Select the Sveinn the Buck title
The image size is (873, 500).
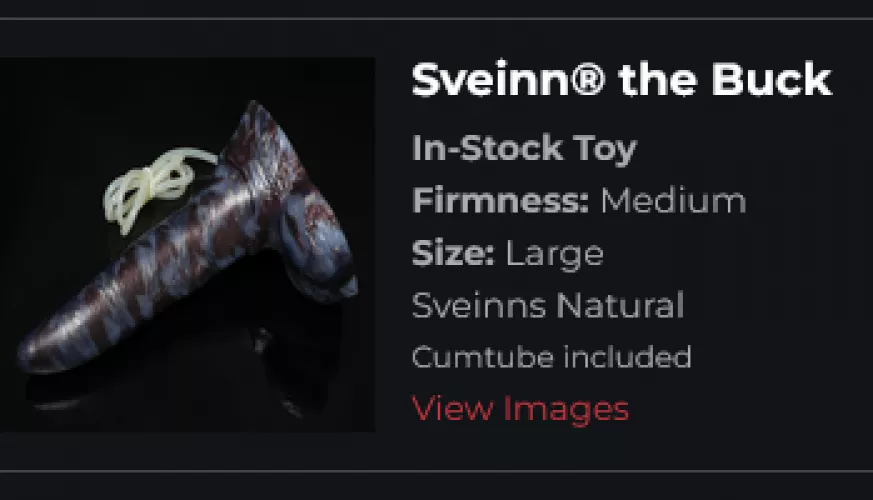621,80
